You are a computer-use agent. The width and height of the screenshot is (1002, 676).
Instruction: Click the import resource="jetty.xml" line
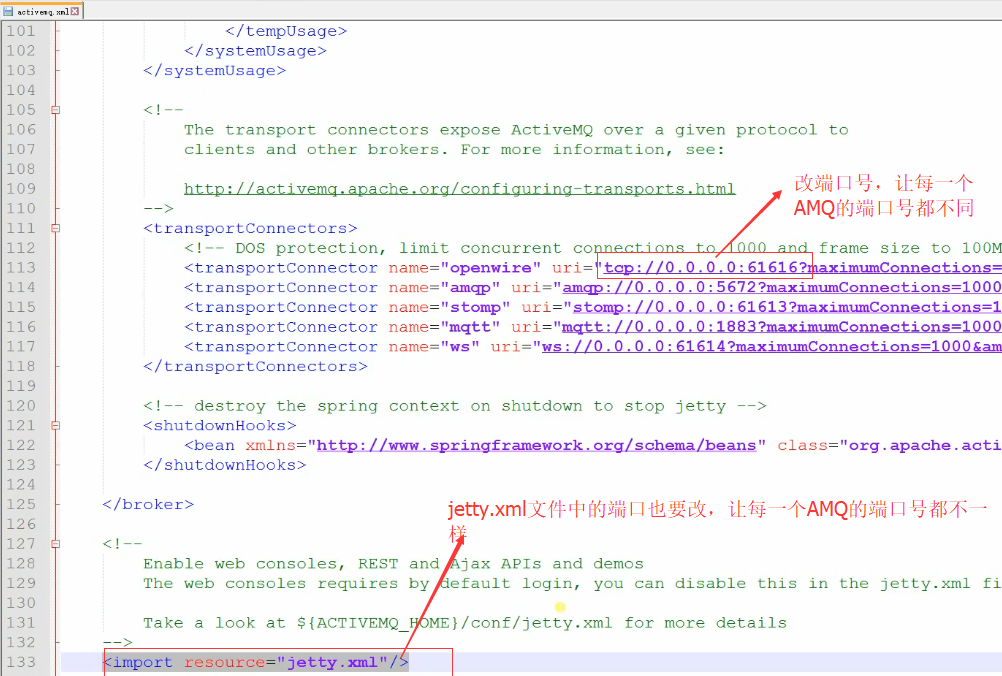(x=255, y=663)
